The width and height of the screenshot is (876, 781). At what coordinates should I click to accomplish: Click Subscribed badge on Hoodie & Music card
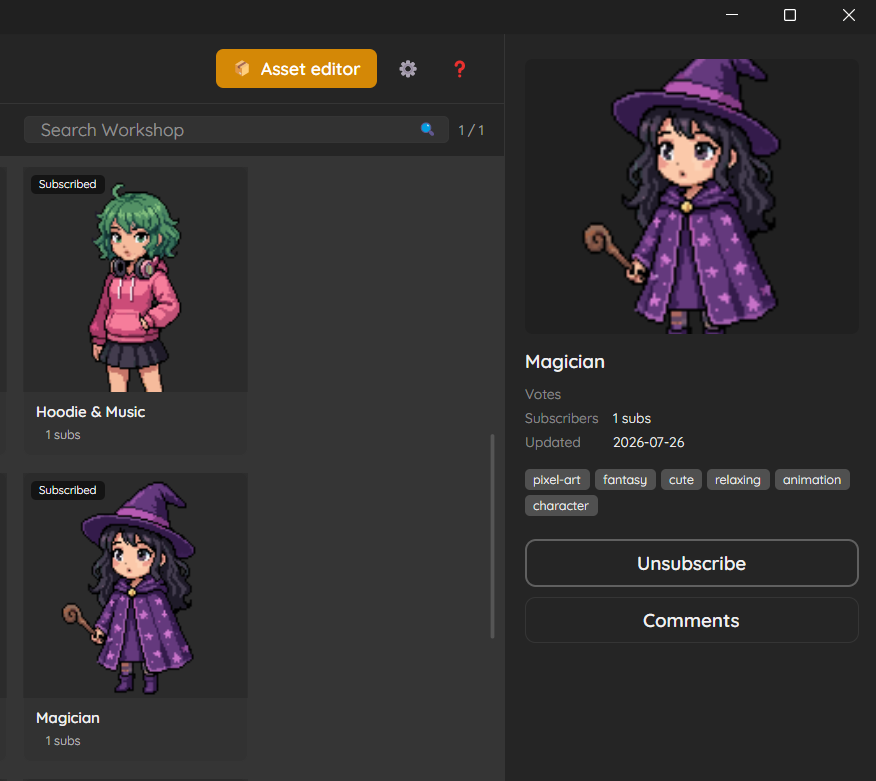(68, 184)
